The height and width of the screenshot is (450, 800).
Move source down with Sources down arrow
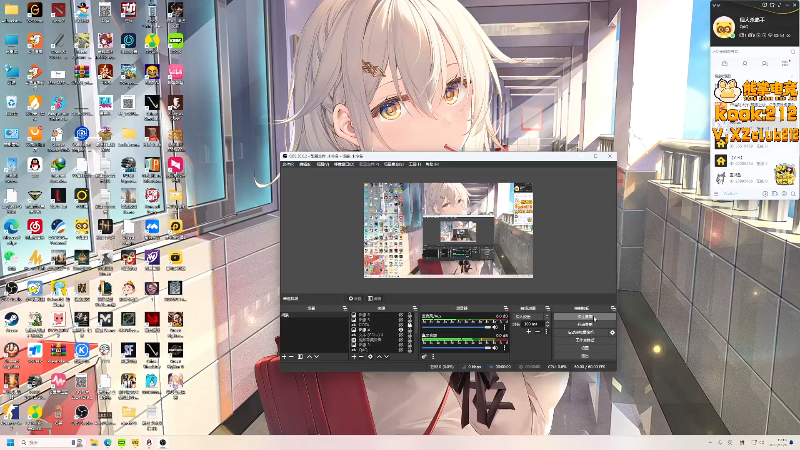(386, 357)
